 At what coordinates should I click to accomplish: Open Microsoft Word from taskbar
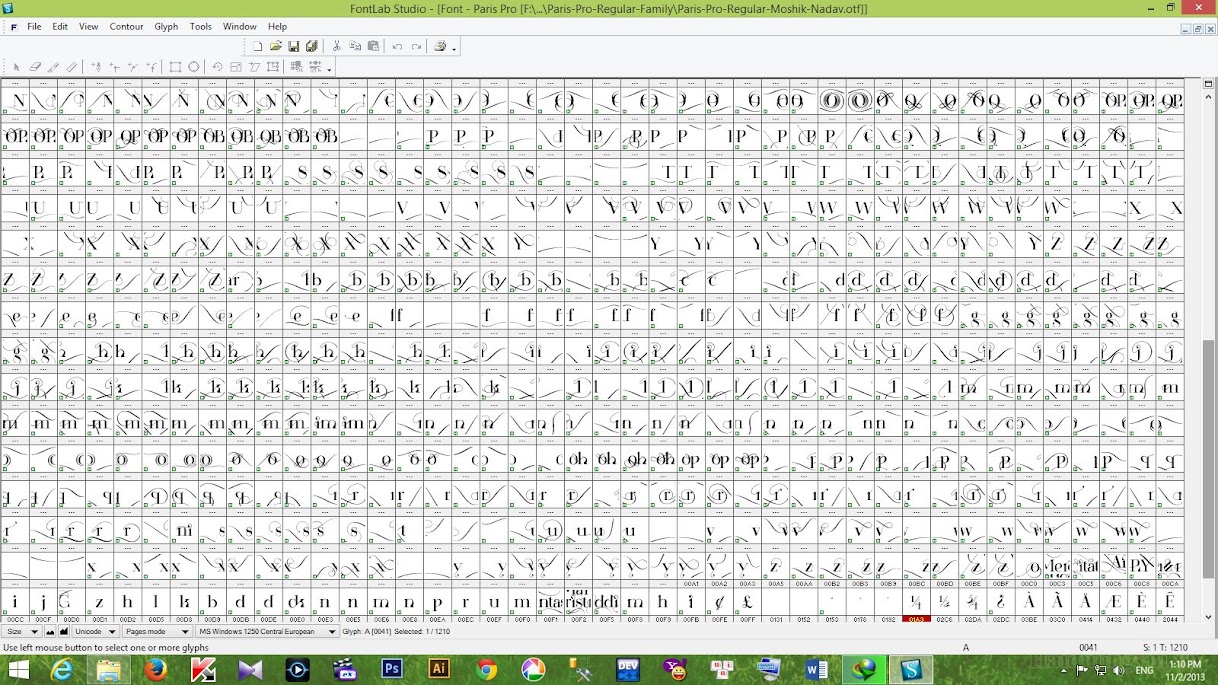pos(816,670)
